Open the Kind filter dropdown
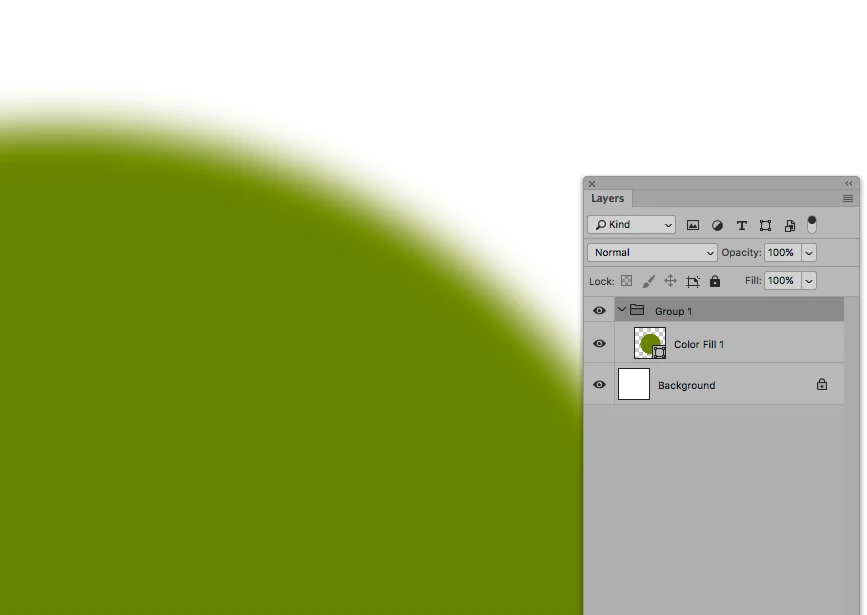 (631, 225)
